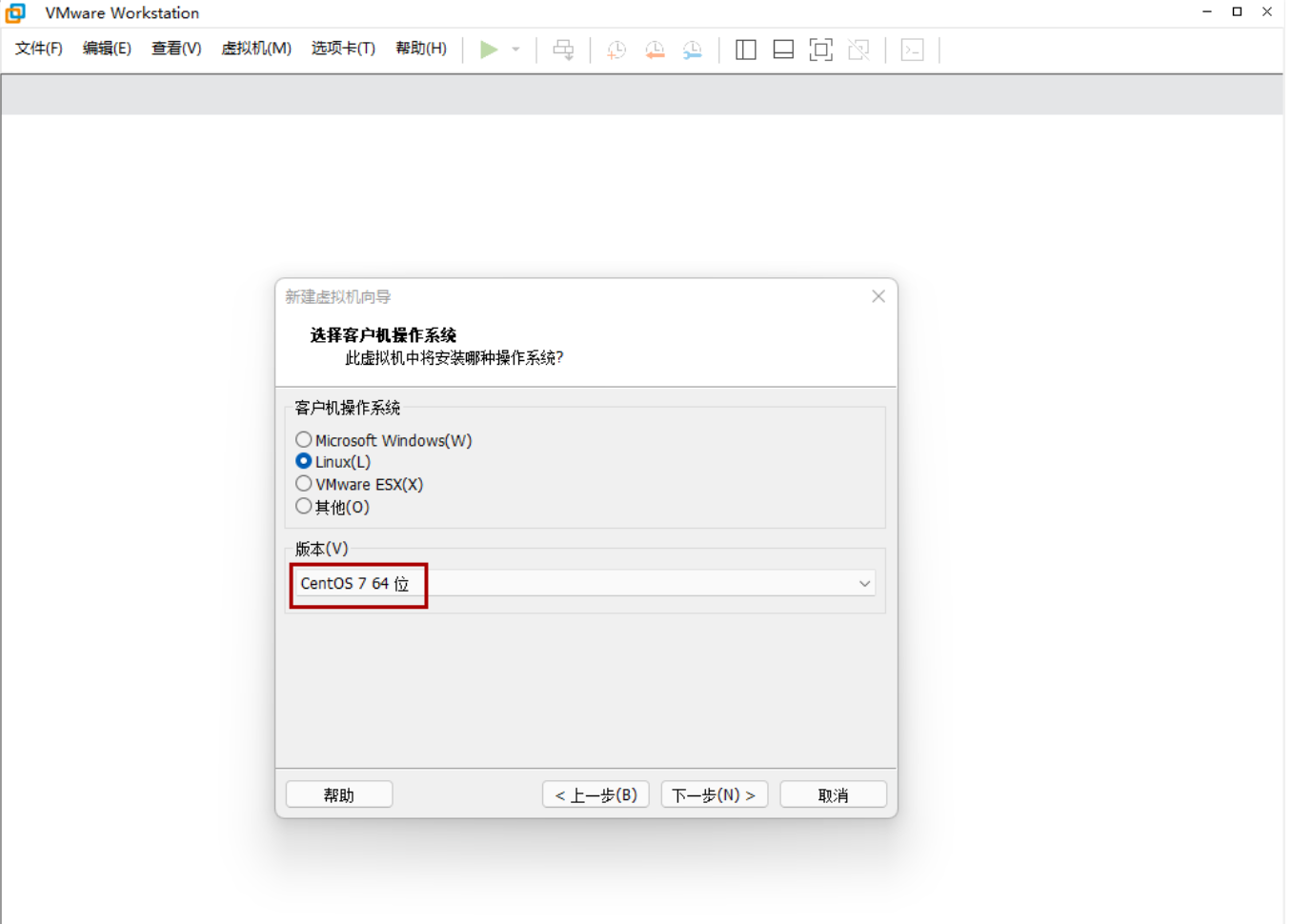Click the 帮助 button in wizard
Image resolution: width=1292 pixels, height=924 pixels.
click(339, 794)
